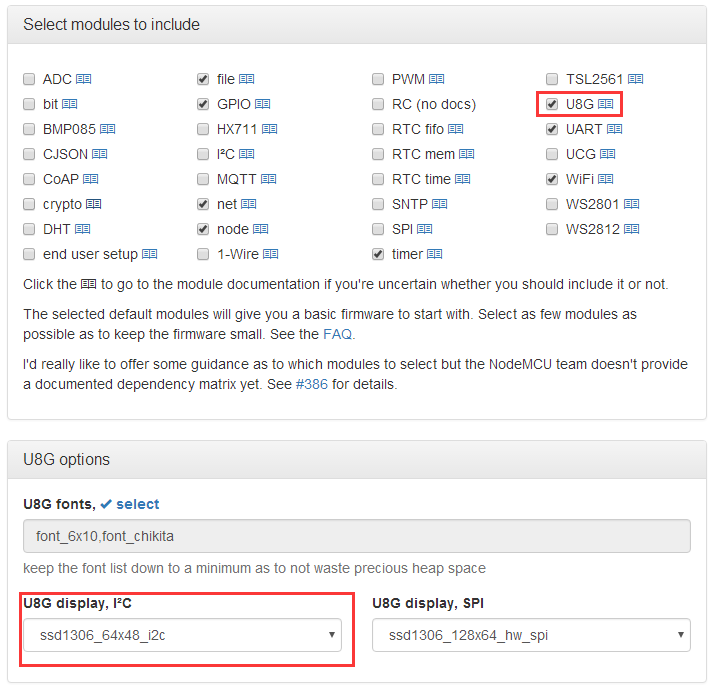Click the U8G fonts select link
716x690 pixels.
pyautogui.click(x=137, y=504)
